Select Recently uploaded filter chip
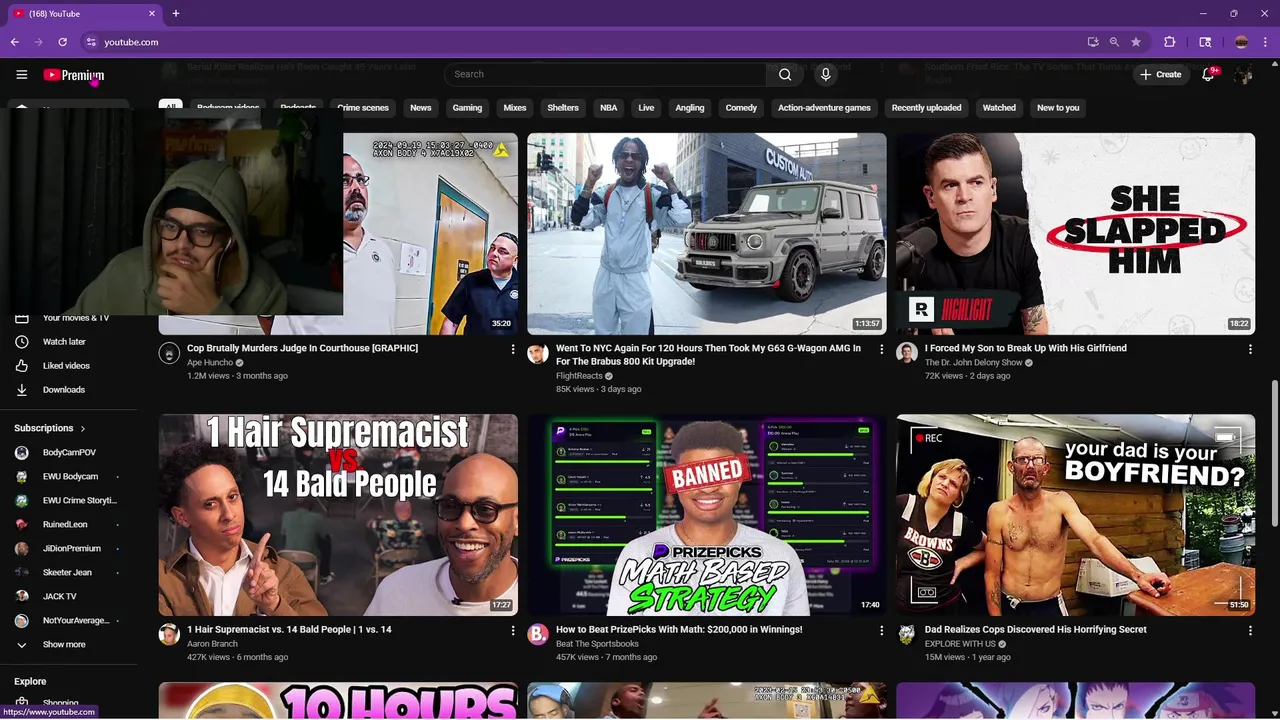Image resolution: width=1280 pixels, height=720 pixels. [x=927, y=108]
